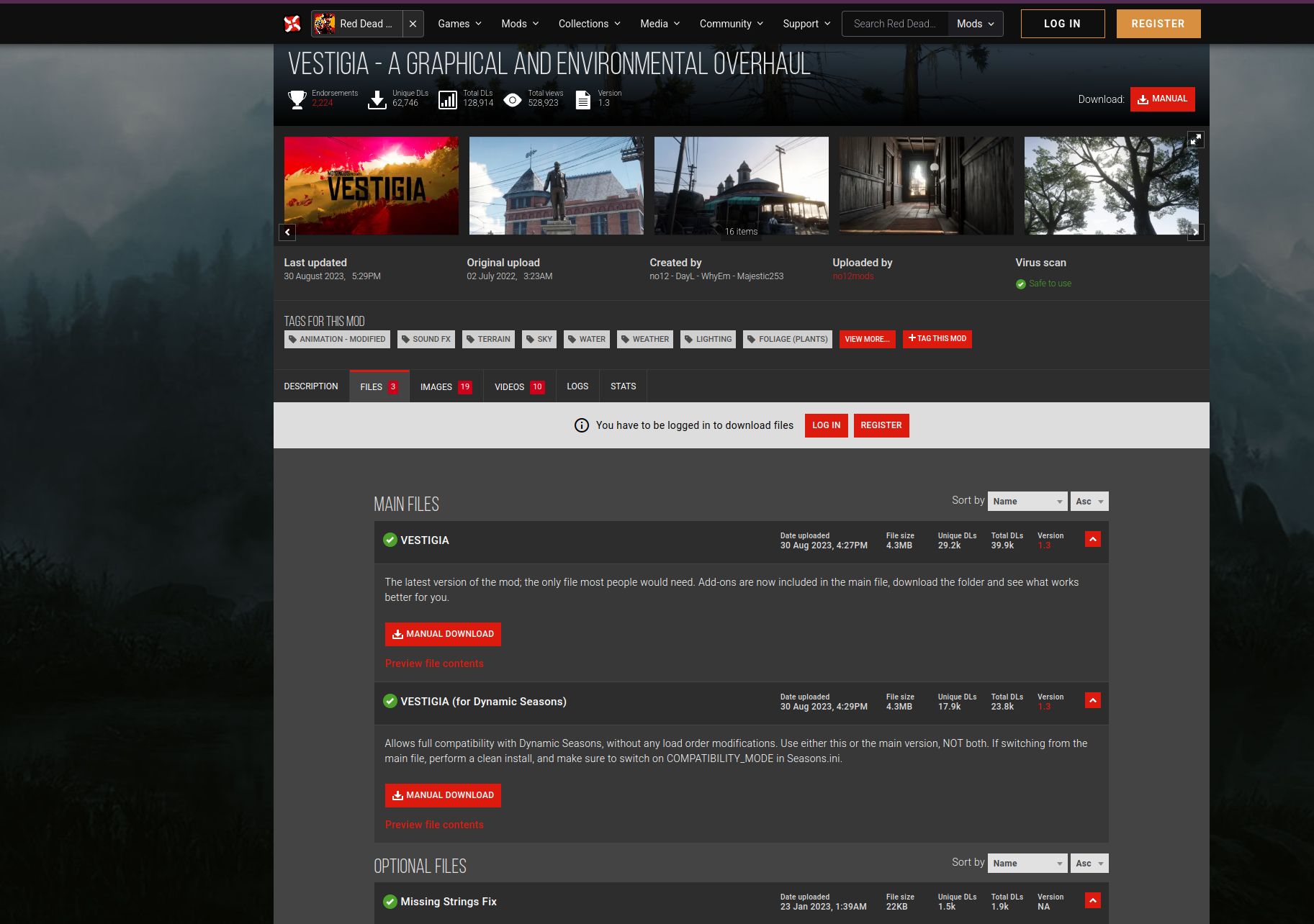Viewport: 1314px width, 924px height.
Task: Click green check beside VESTIGIA file
Action: click(x=390, y=540)
